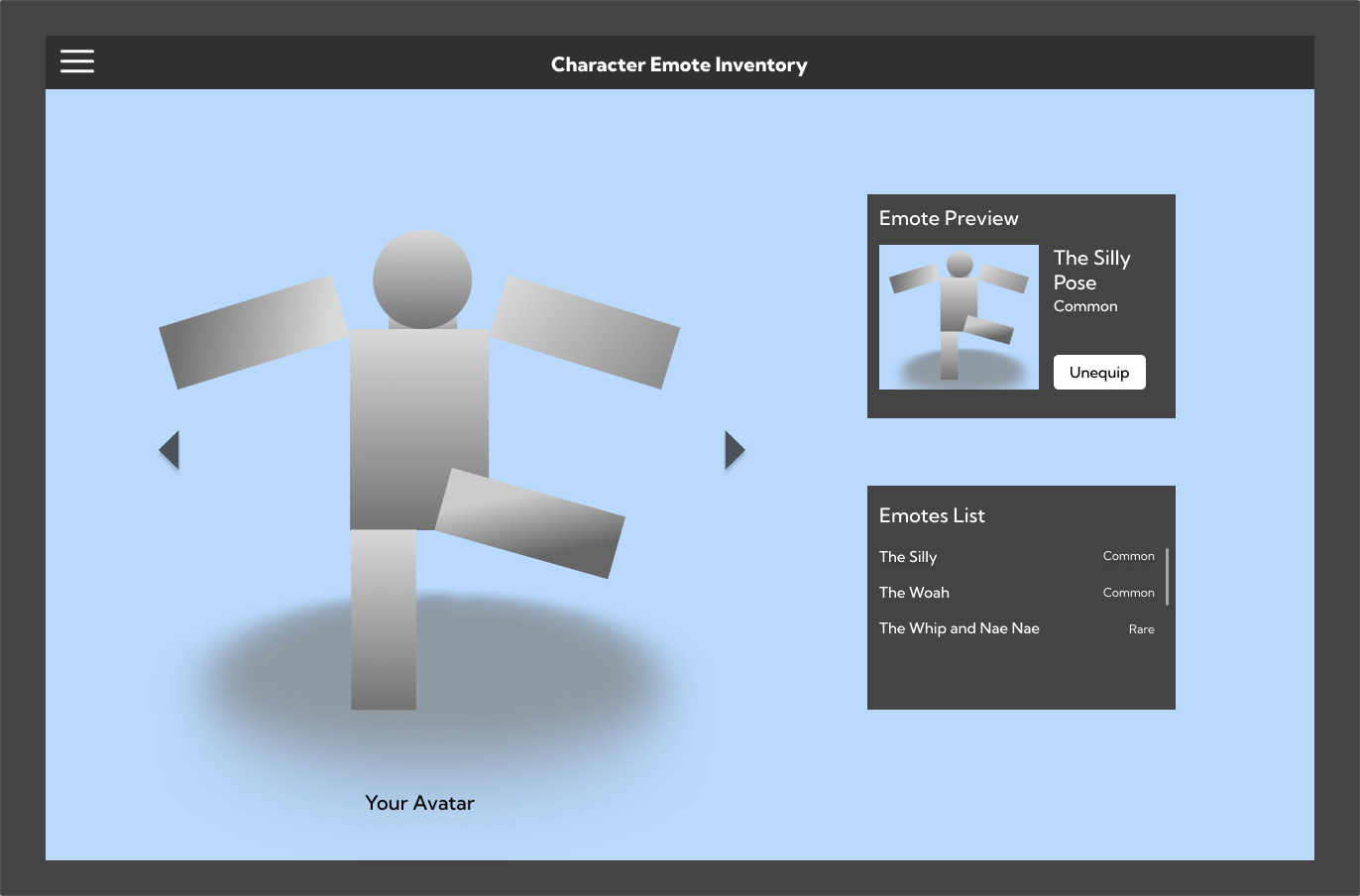Click the large avatar figure
The width and height of the screenshot is (1360, 896).
click(x=419, y=471)
